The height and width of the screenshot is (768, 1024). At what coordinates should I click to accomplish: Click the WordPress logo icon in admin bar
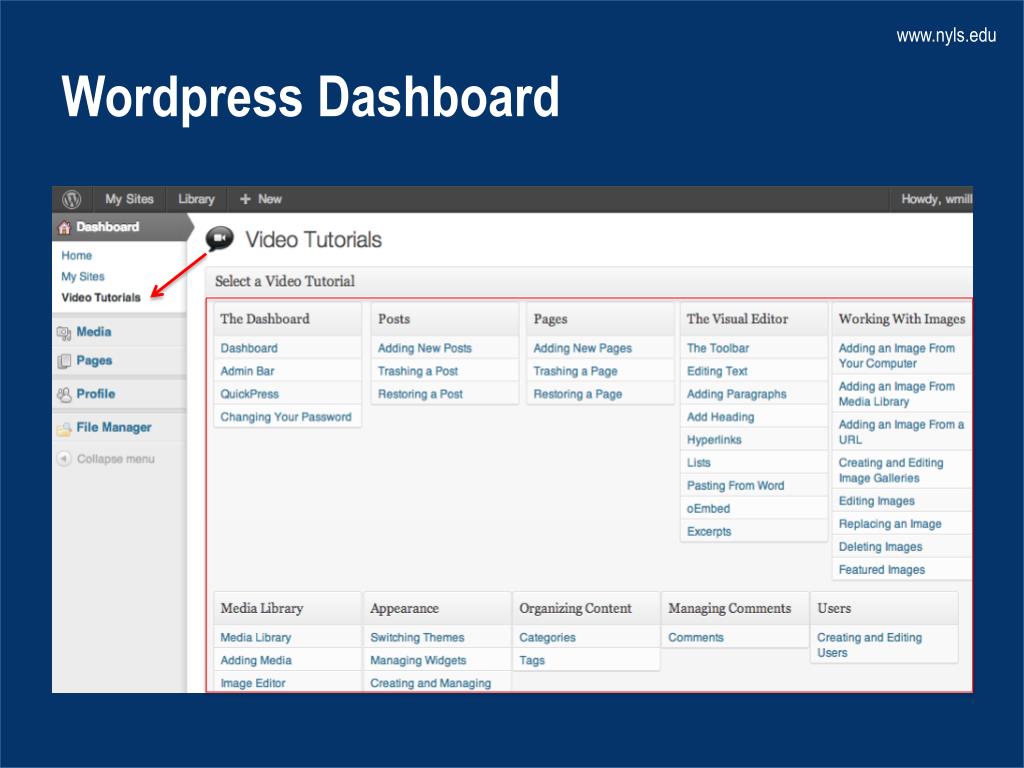pos(71,199)
